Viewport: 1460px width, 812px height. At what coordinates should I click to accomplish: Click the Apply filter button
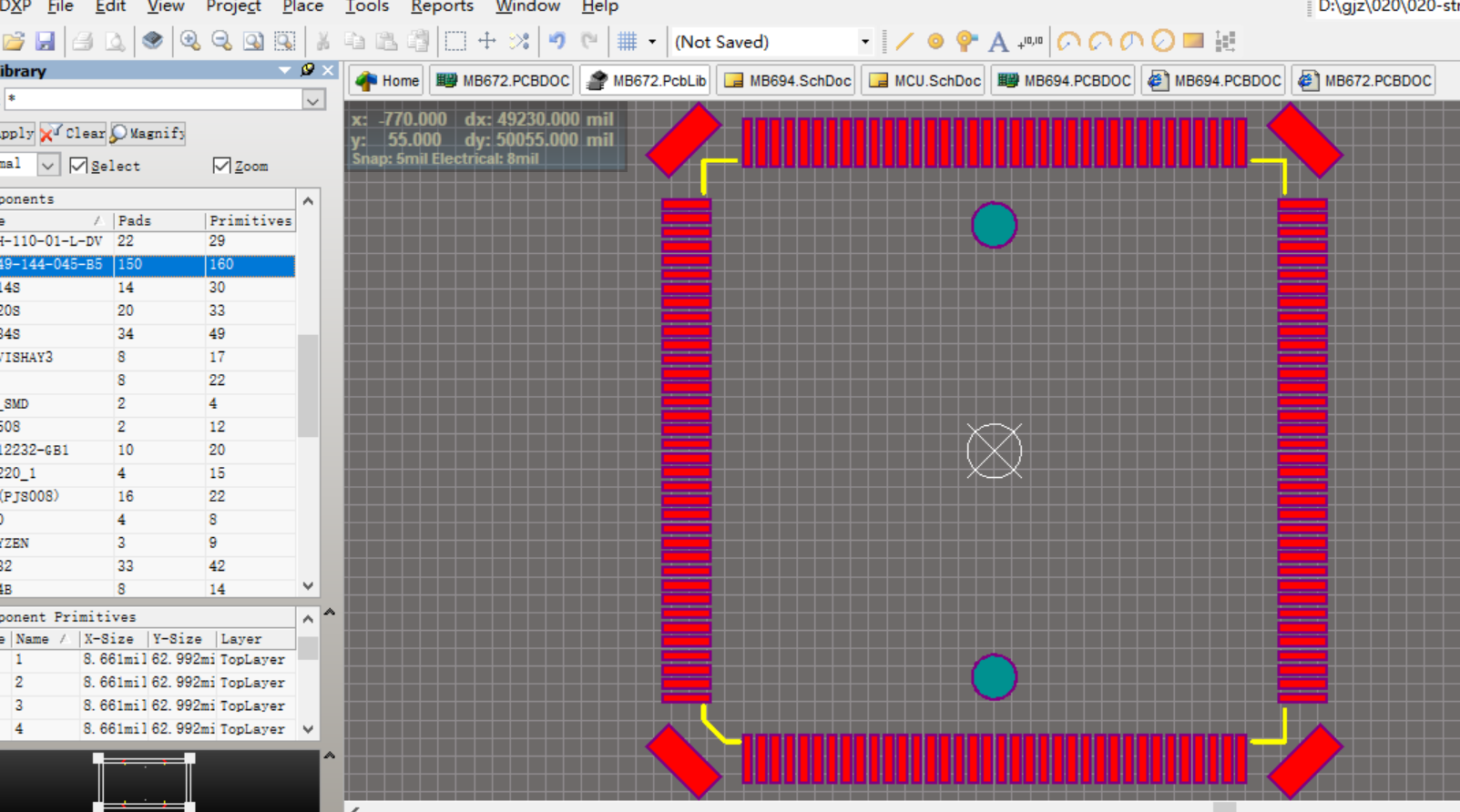(16, 133)
